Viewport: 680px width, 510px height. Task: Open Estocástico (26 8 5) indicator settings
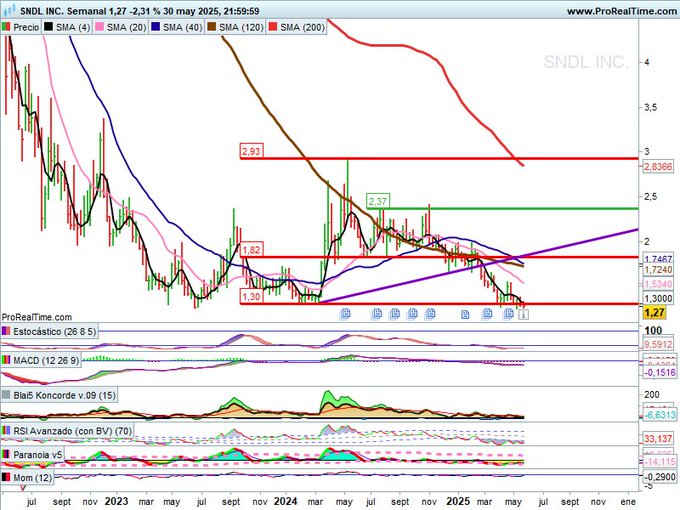coord(49,332)
